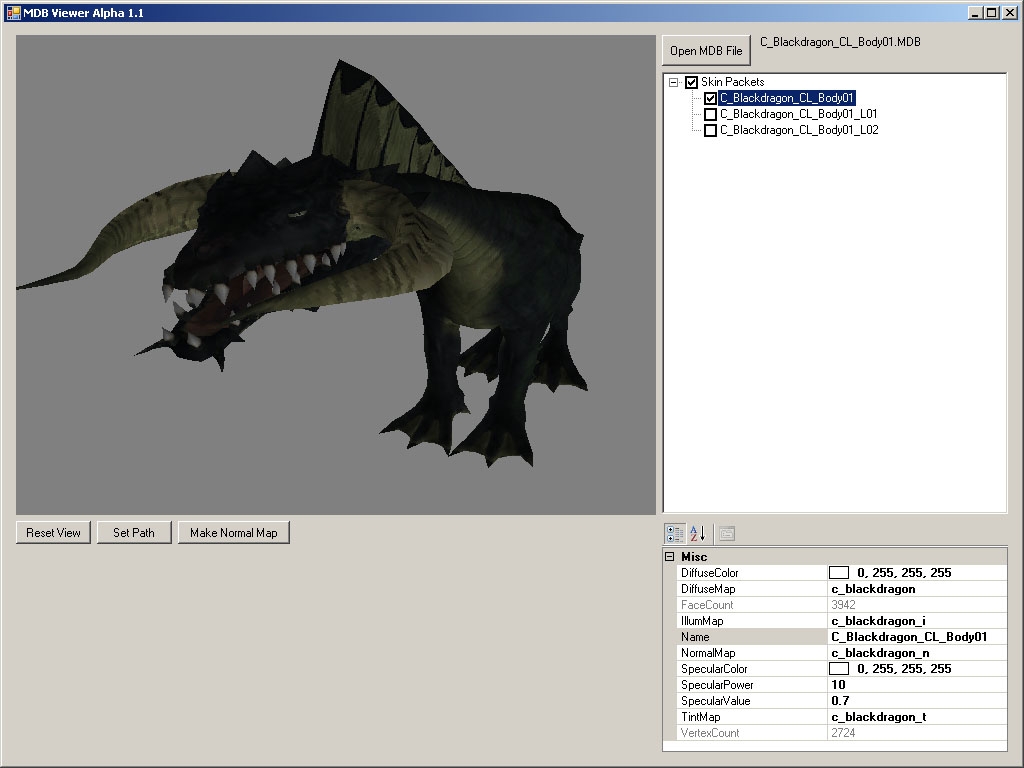This screenshot has height=768, width=1024.
Task: Click the Open MDB File button
Action: coord(706,51)
